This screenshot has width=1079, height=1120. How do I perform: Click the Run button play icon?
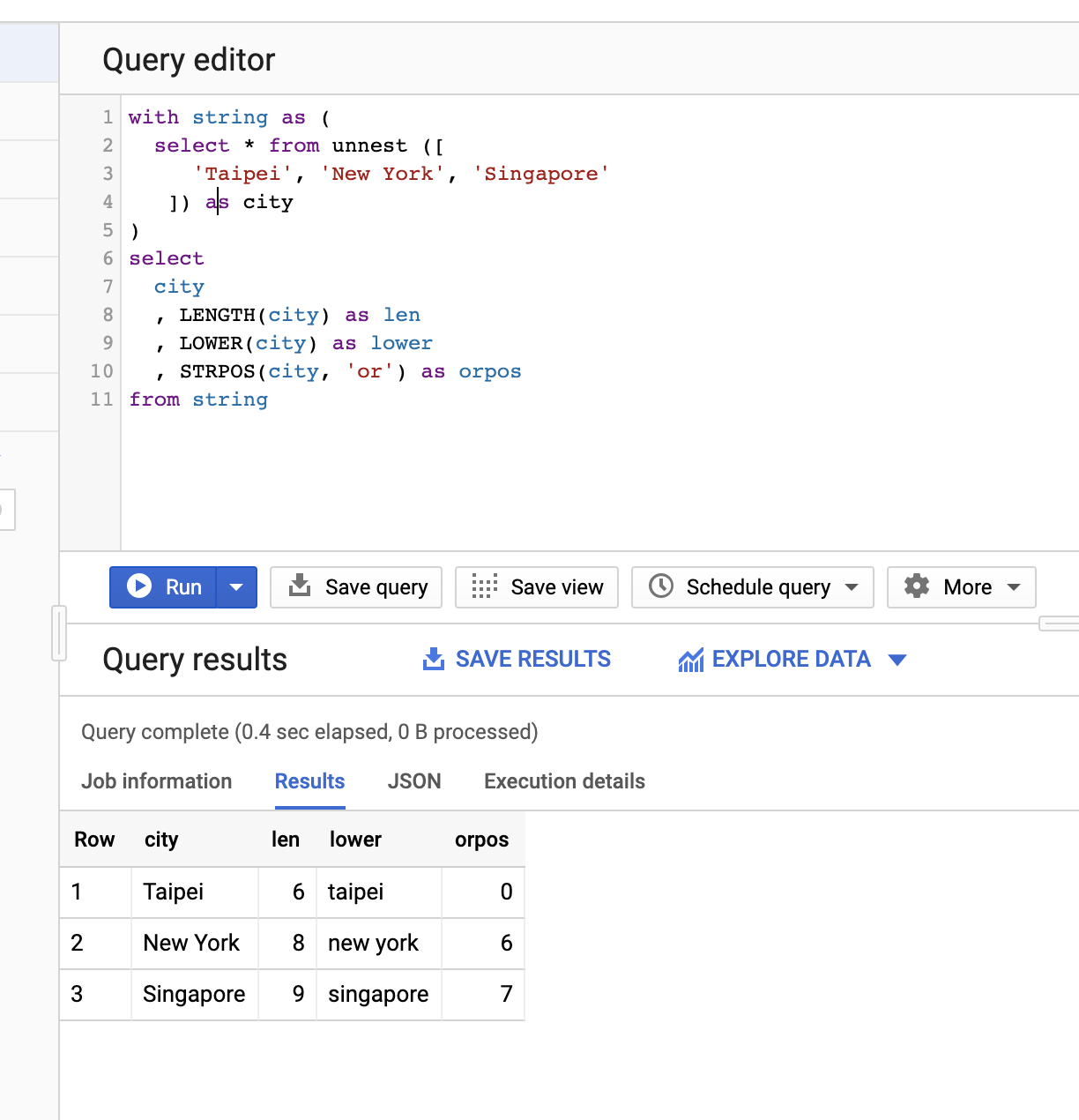(x=139, y=586)
